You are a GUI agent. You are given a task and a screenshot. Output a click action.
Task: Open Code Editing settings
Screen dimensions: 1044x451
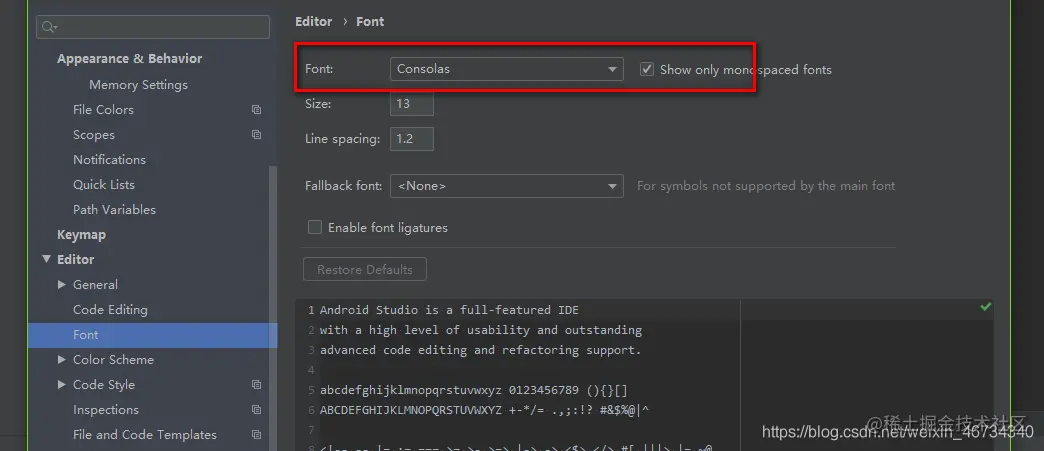tap(111, 310)
